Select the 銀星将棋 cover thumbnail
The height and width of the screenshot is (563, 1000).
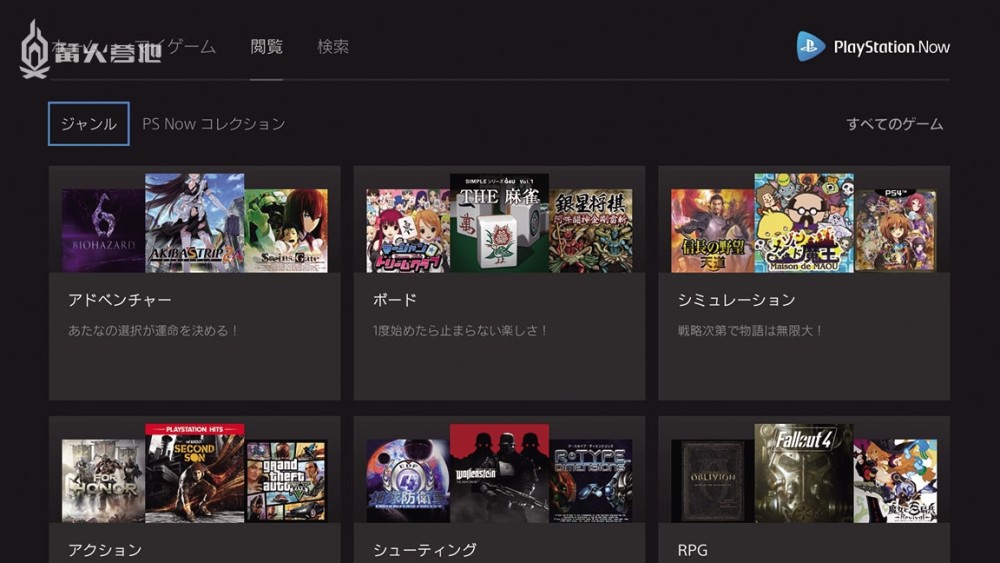[591, 231]
